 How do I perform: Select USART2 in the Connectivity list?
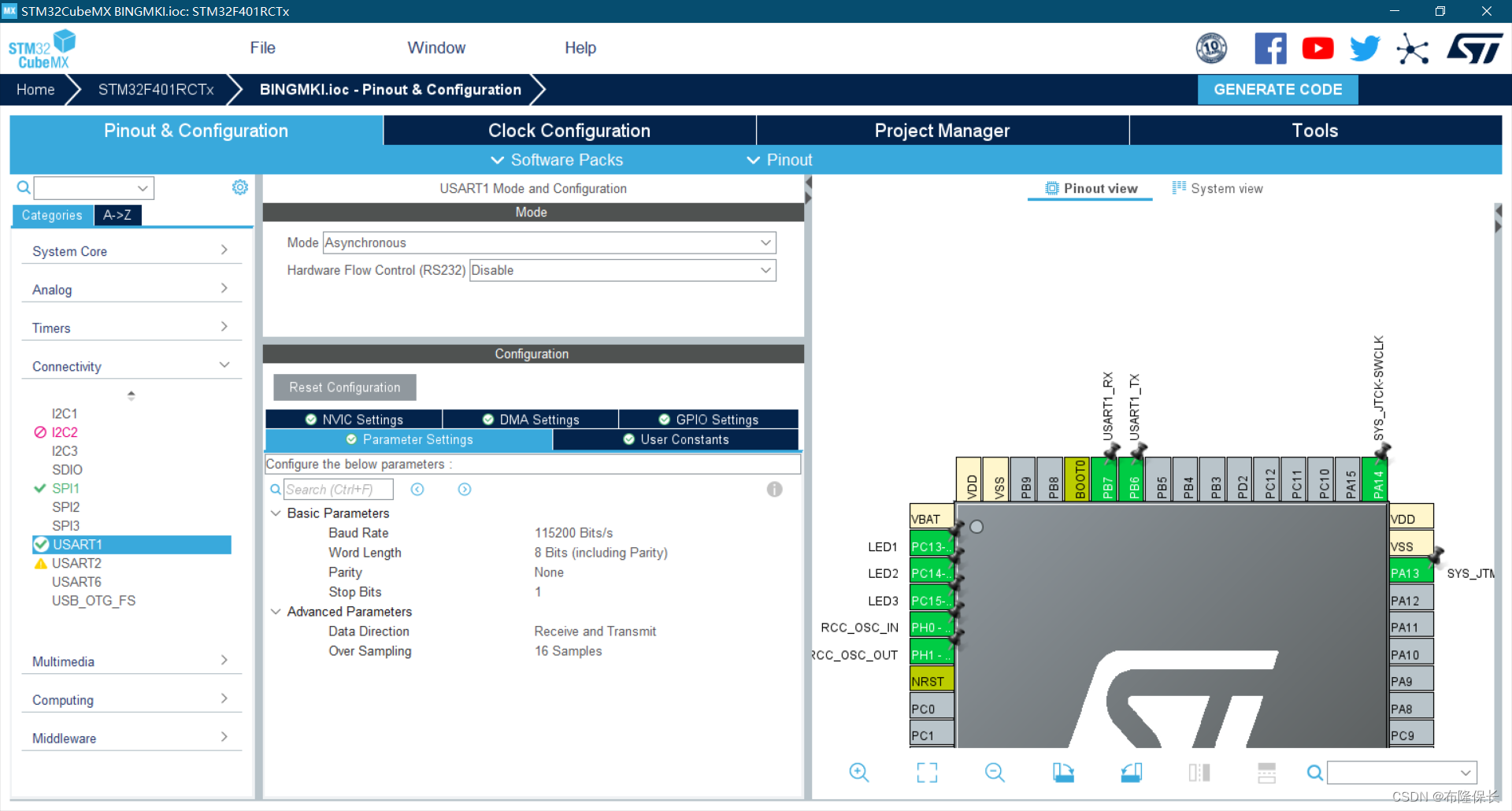point(76,563)
